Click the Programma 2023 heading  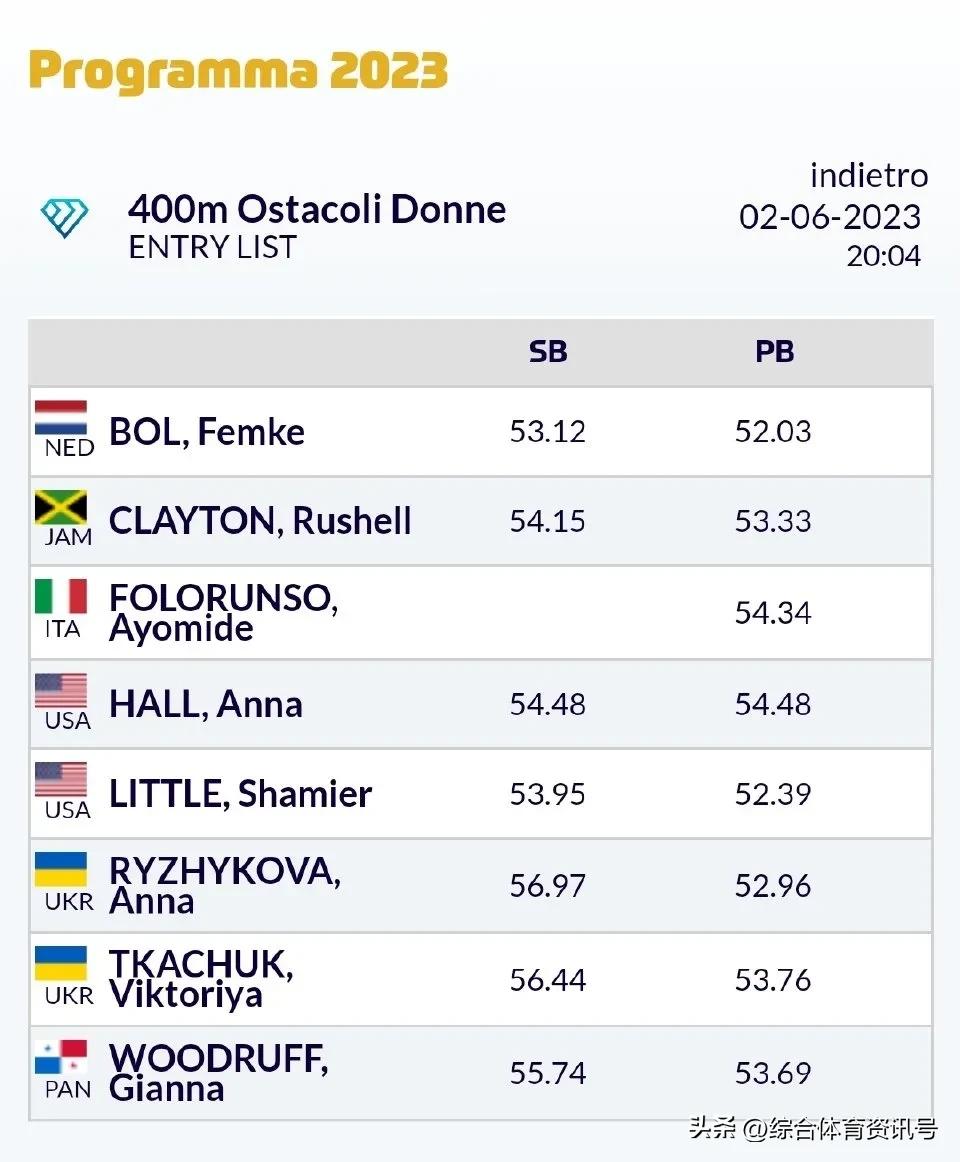pos(238,71)
